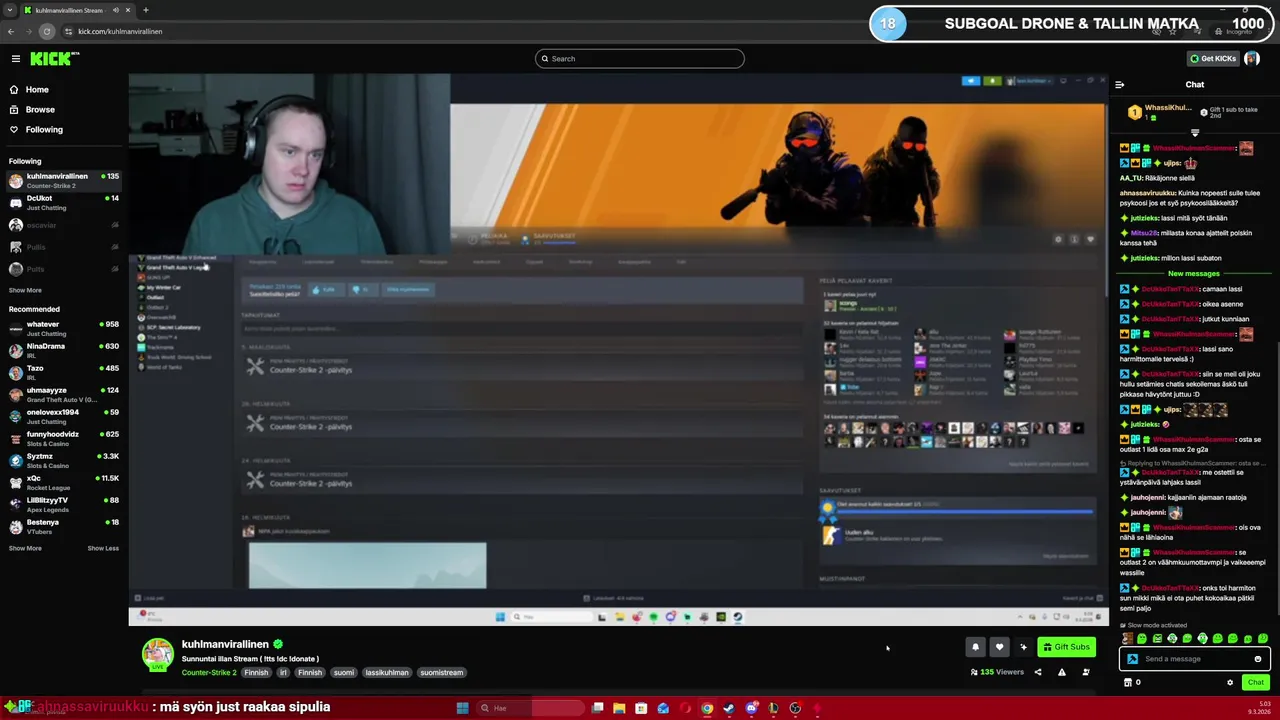
Task: Open Steam from taskbar
Action: click(729, 708)
